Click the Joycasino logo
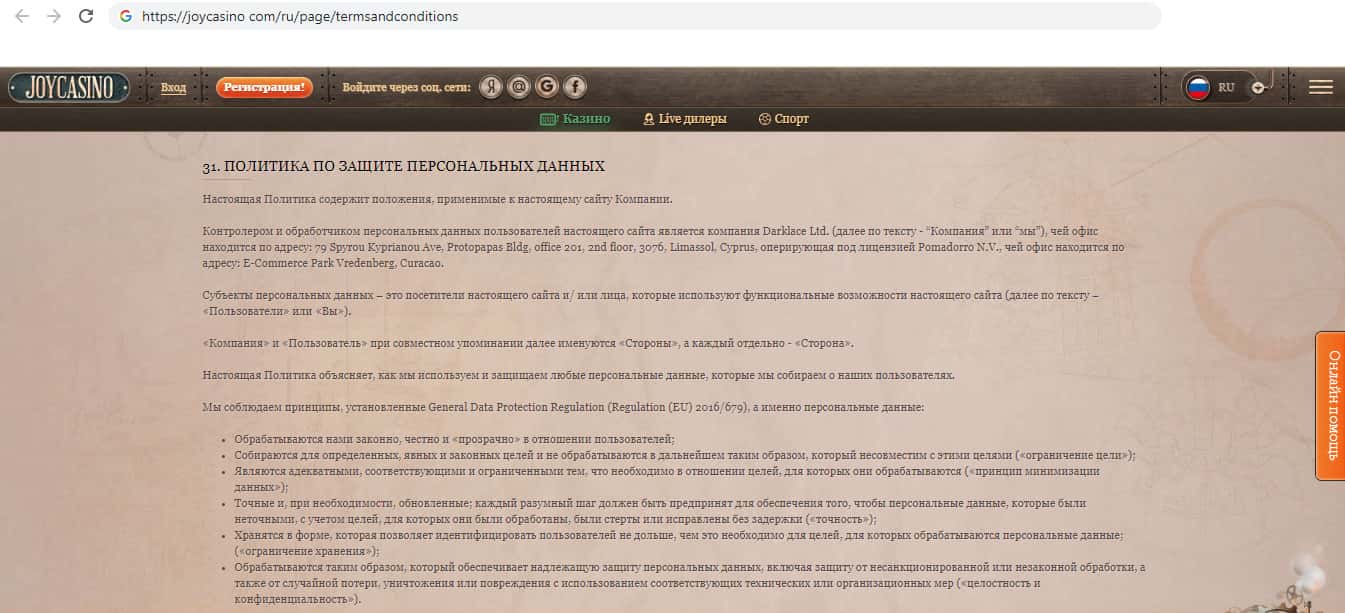The height and width of the screenshot is (613, 1345). pyautogui.click(x=69, y=87)
